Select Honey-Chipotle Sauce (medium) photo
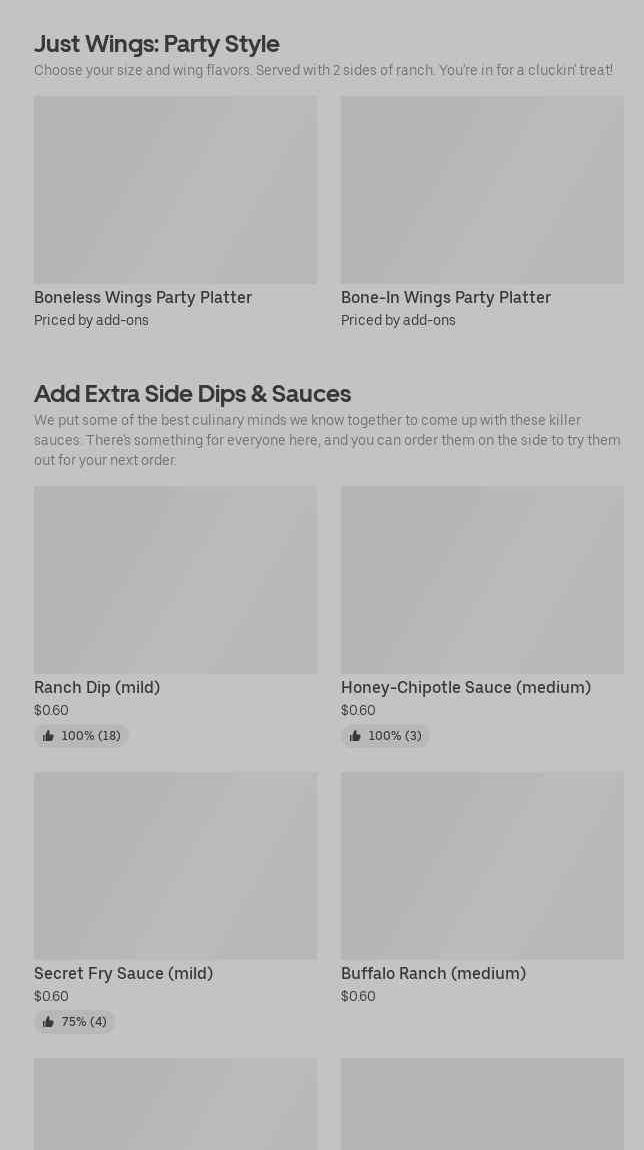644x1150 pixels. (x=482, y=580)
